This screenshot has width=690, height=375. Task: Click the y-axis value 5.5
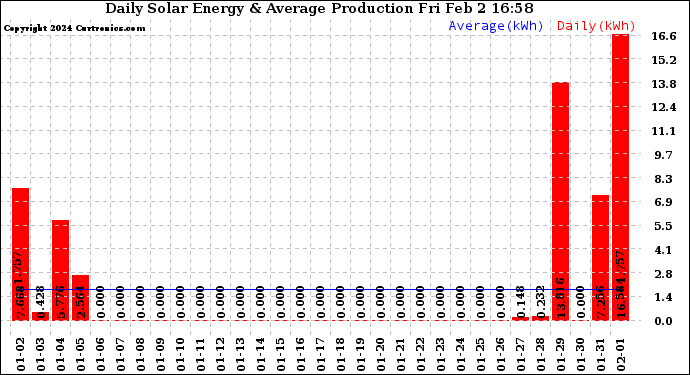(x=664, y=226)
